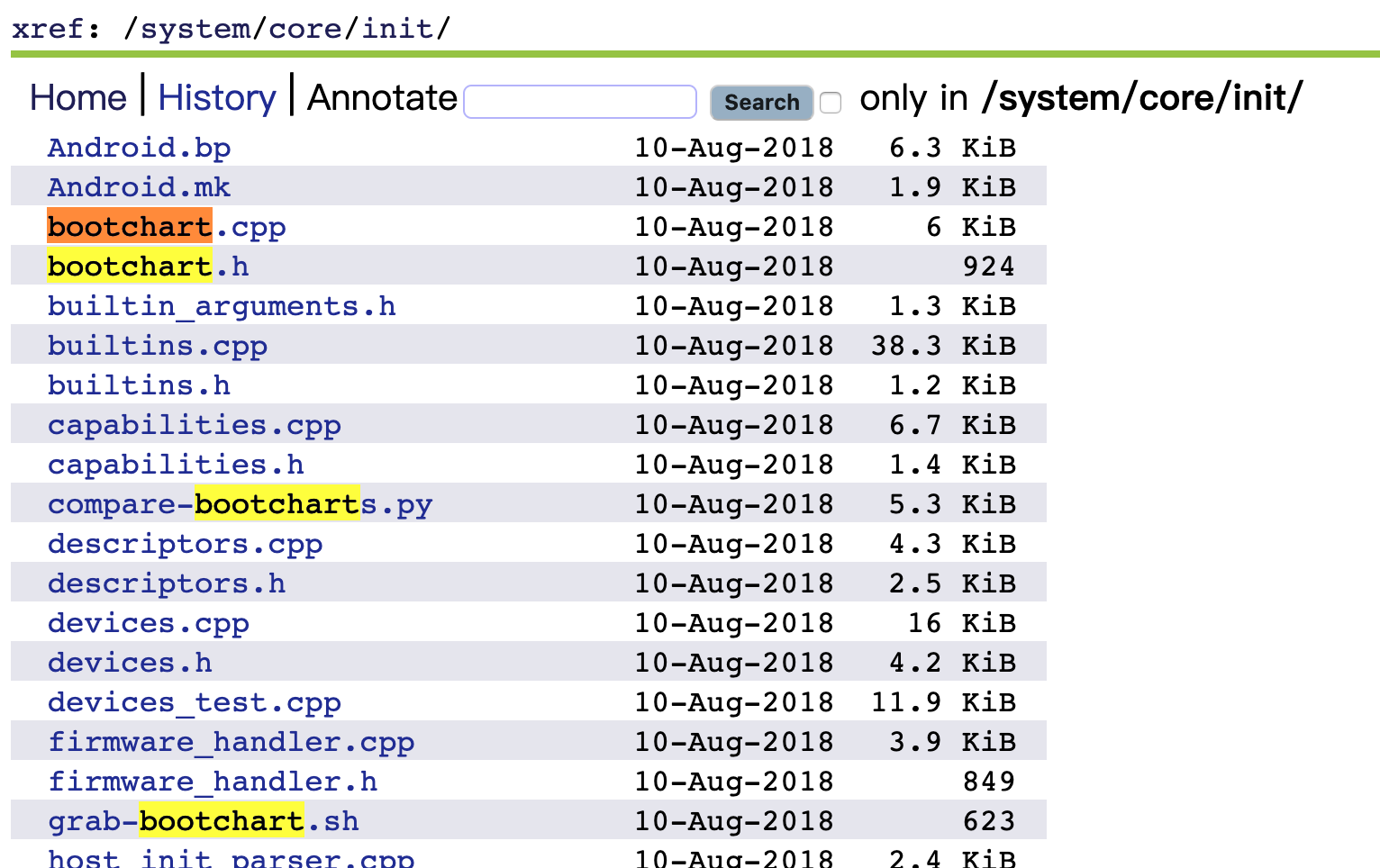The image size is (1380, 868).
Task: Open the Home link
Action: tap(78, 97)
